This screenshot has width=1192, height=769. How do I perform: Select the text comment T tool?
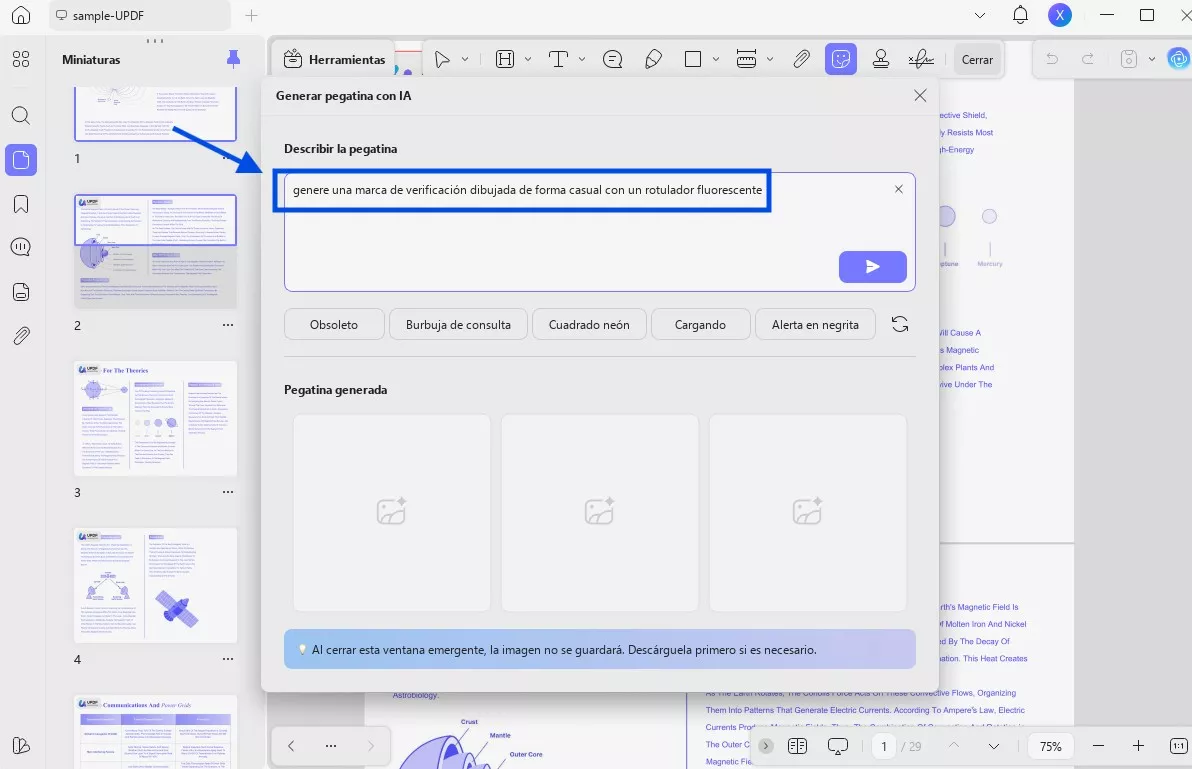point(558,59)
